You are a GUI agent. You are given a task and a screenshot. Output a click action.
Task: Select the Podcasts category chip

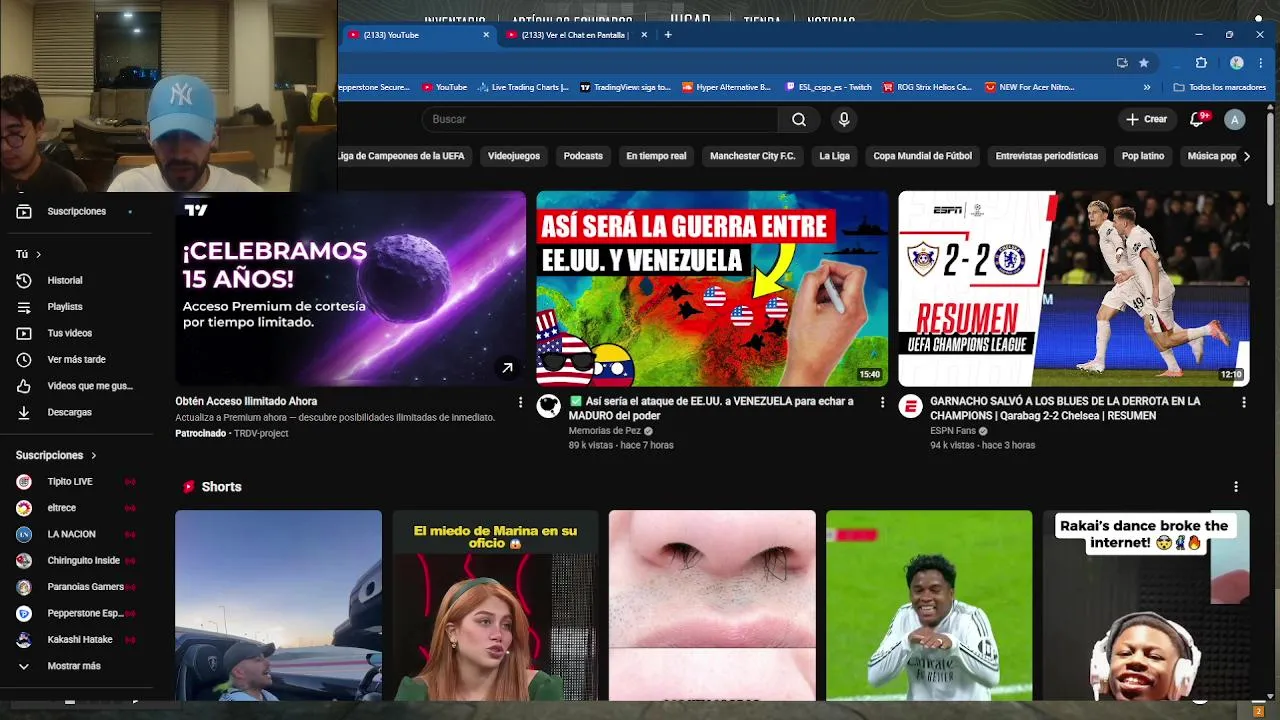583,156
